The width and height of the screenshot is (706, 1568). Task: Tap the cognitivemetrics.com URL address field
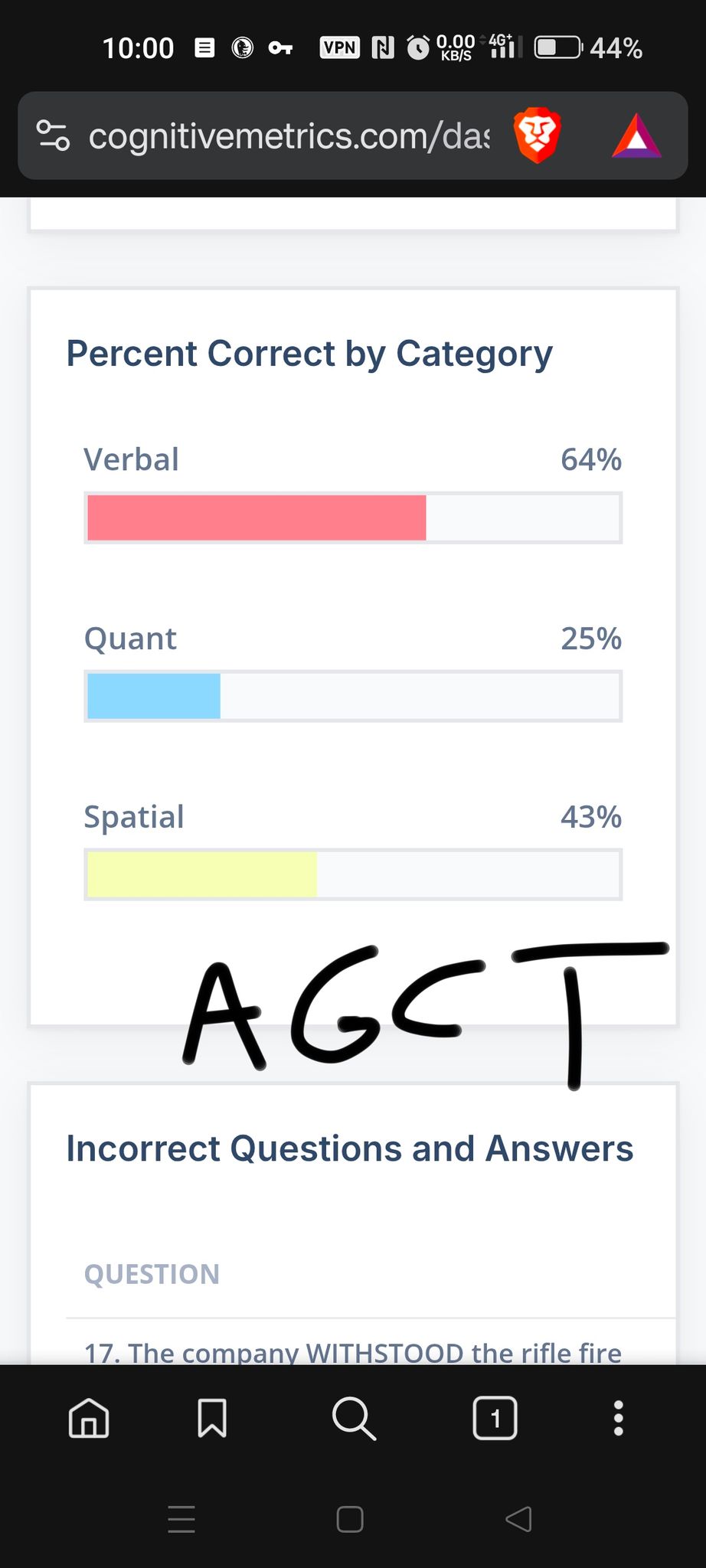coord(289,136)
